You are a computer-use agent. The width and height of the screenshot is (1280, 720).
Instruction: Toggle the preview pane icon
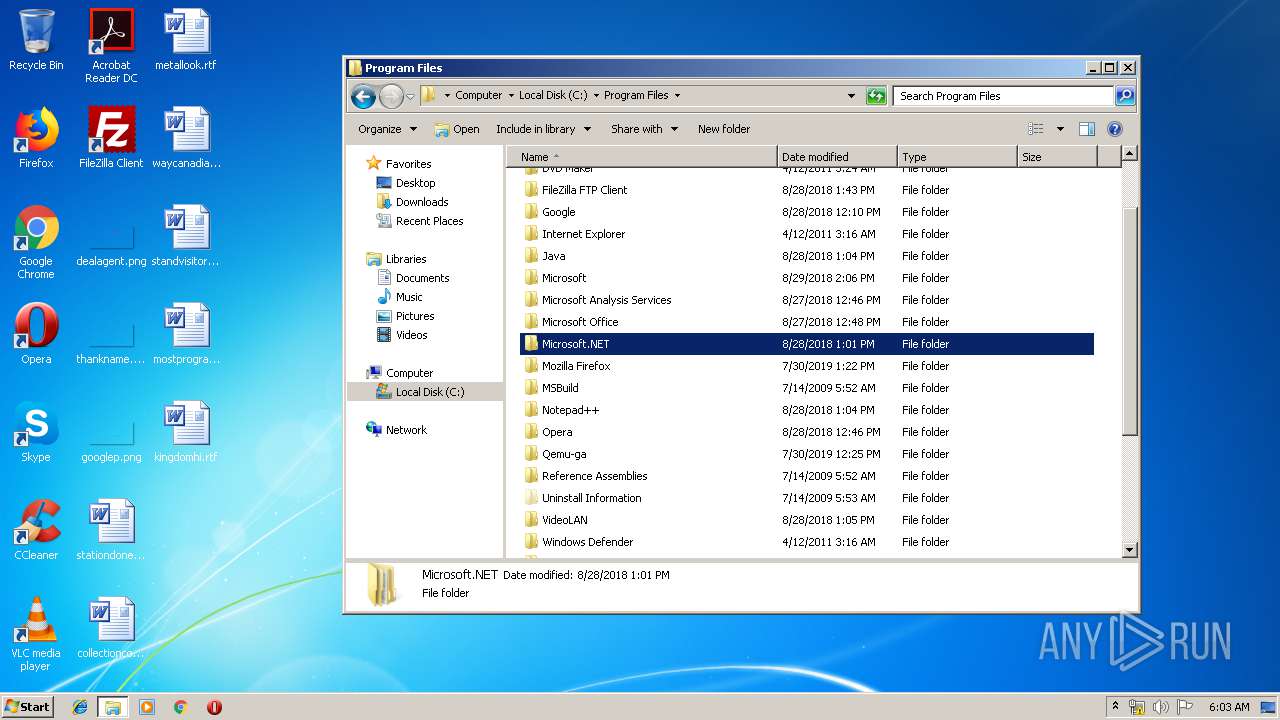click(x=1087, y=129)
